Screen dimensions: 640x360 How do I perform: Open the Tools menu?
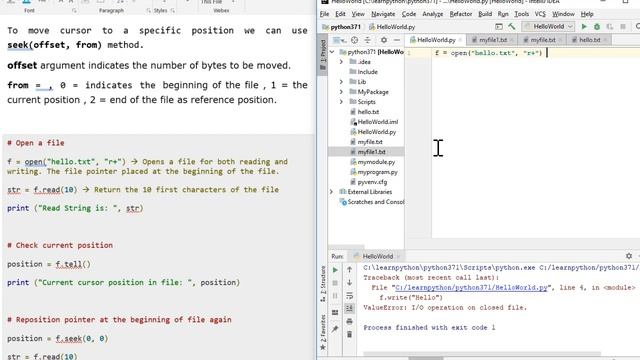point(521,14)
